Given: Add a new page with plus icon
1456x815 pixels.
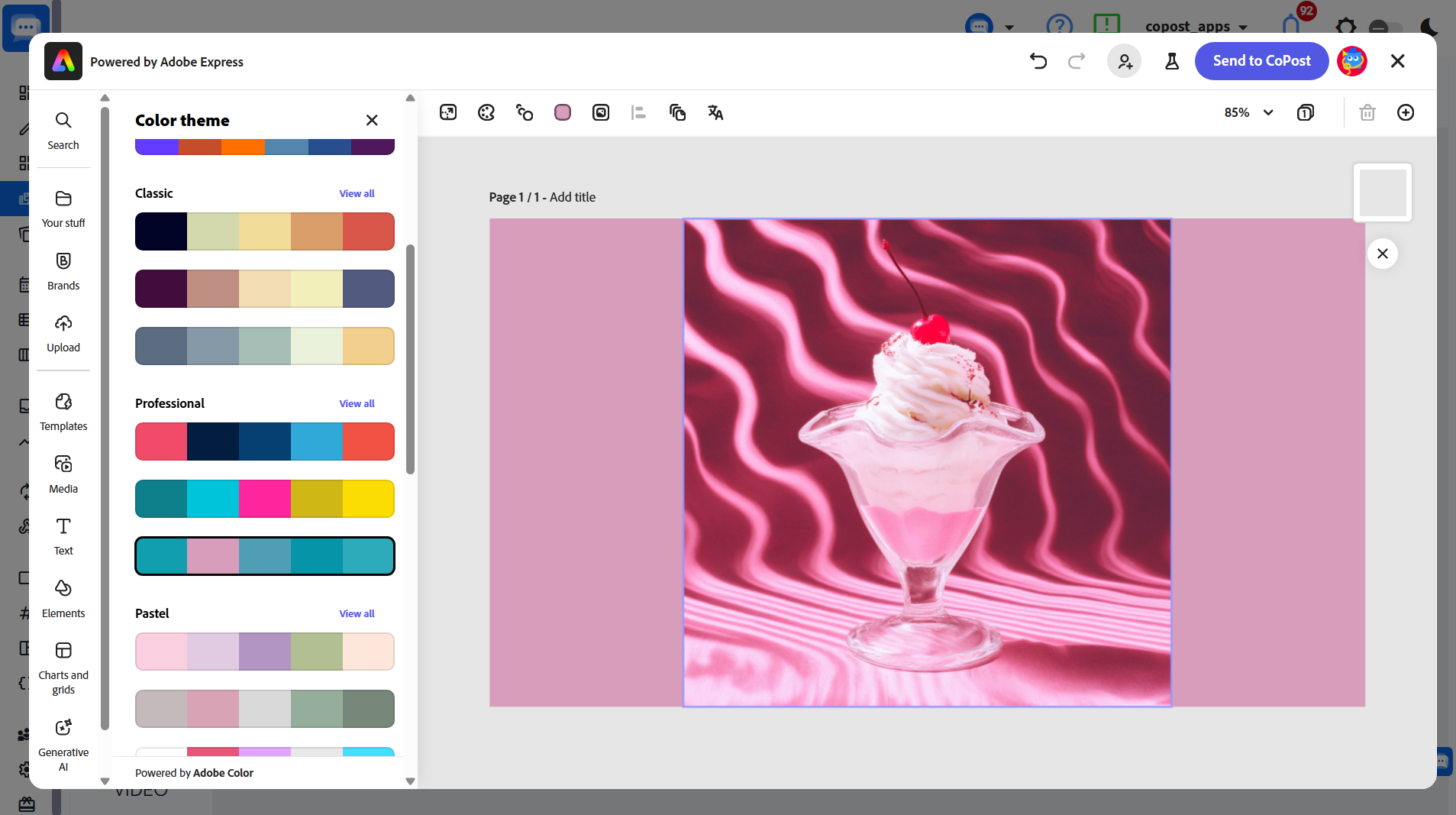Looking at the screenshot, I should 1406,113.
